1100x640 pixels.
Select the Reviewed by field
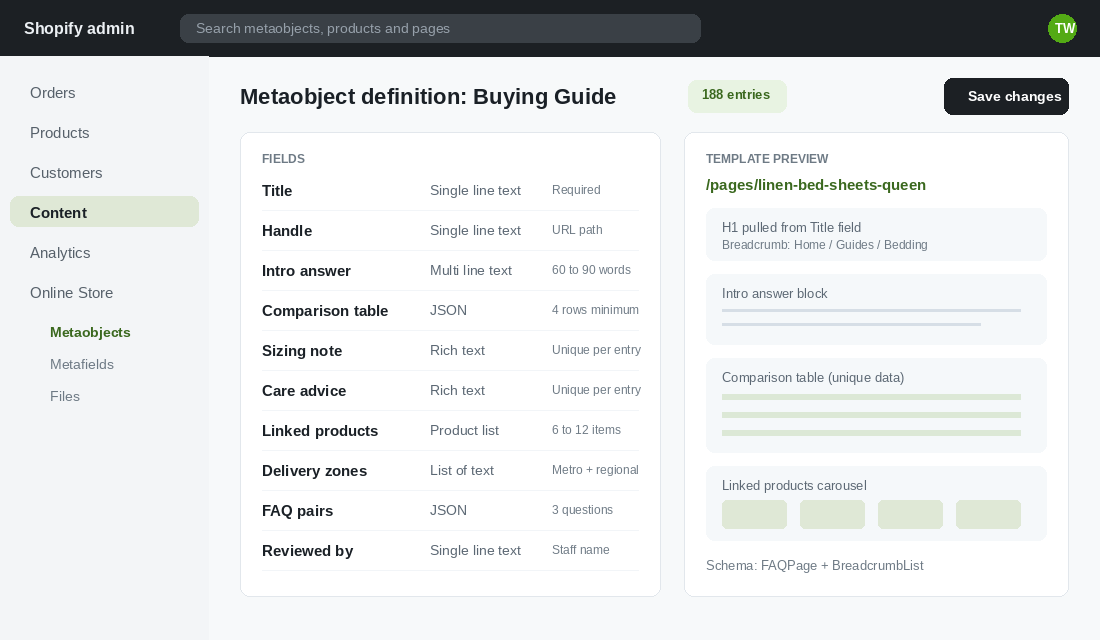tap(450, 550)
